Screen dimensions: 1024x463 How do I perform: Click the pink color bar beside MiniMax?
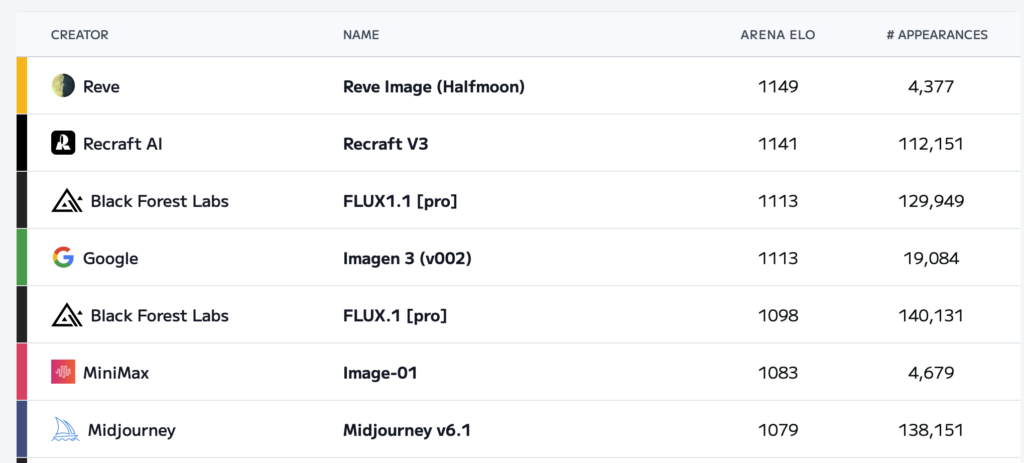22,372
